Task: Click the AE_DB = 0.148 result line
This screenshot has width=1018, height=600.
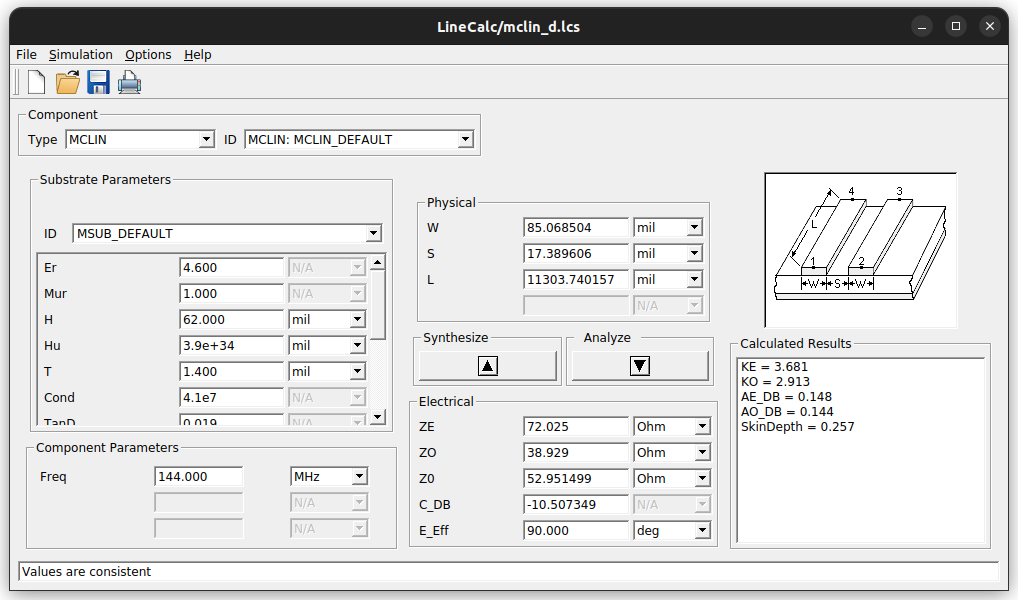Action: pyautogui.click(x=786, y=397)
